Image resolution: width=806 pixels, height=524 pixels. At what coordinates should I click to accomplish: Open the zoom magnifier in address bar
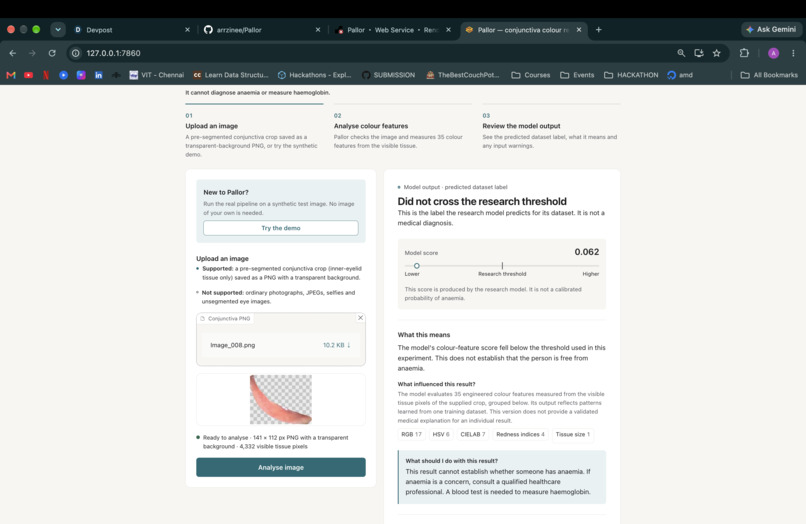pyautogui.click(x=681, y=53)
